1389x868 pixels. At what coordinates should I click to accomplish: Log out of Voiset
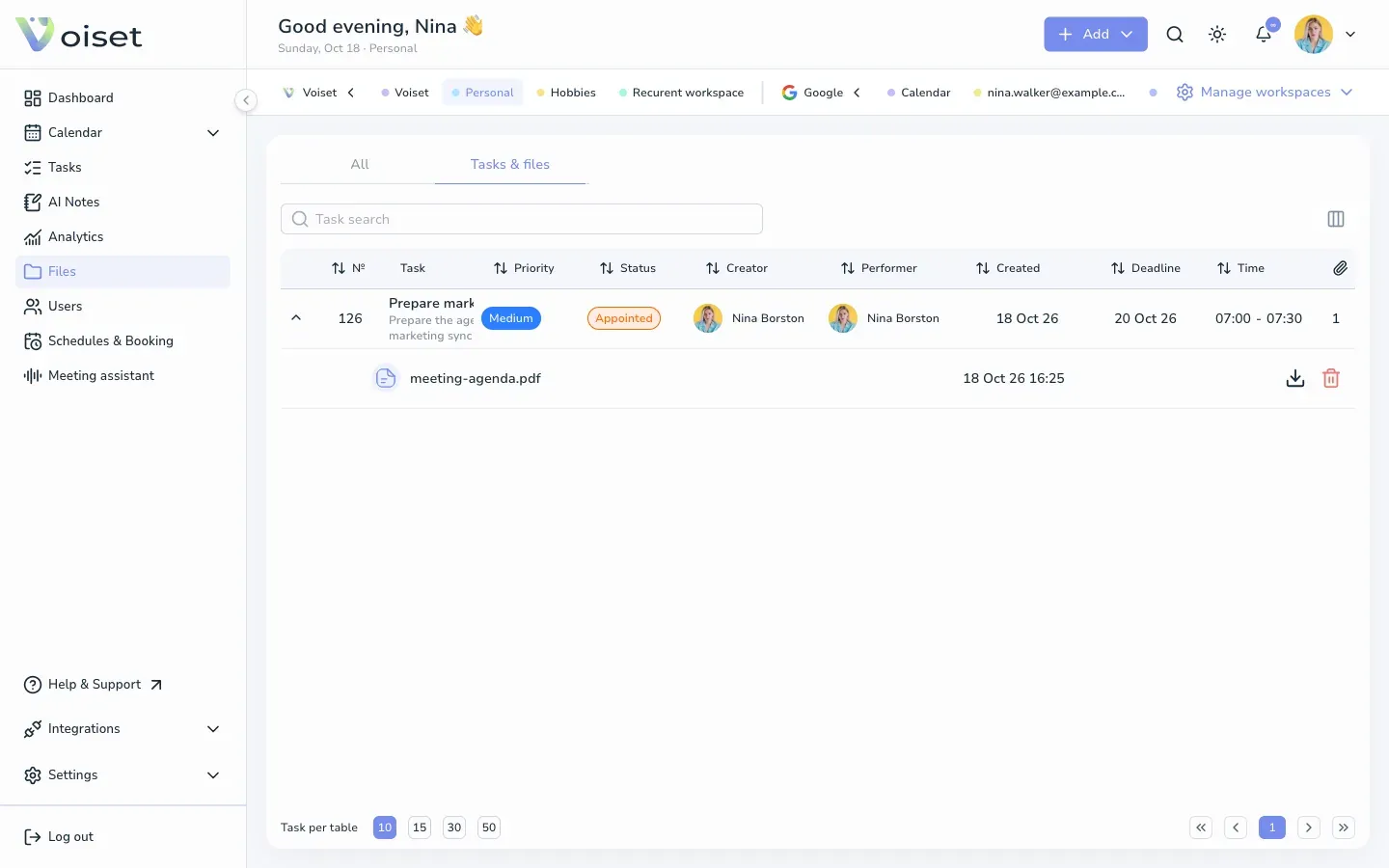(x=59, y=837)
